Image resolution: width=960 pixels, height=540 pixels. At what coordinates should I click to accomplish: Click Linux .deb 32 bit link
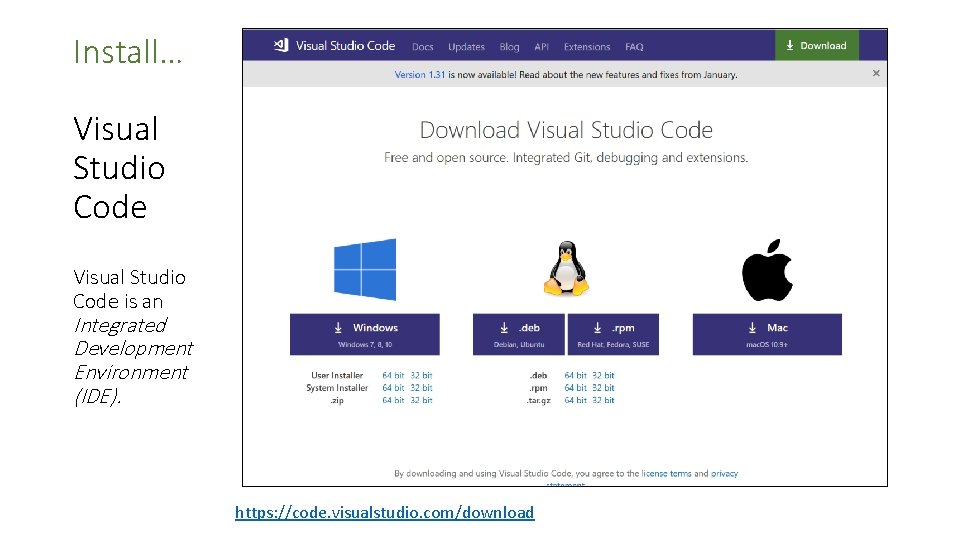point(603,375)
